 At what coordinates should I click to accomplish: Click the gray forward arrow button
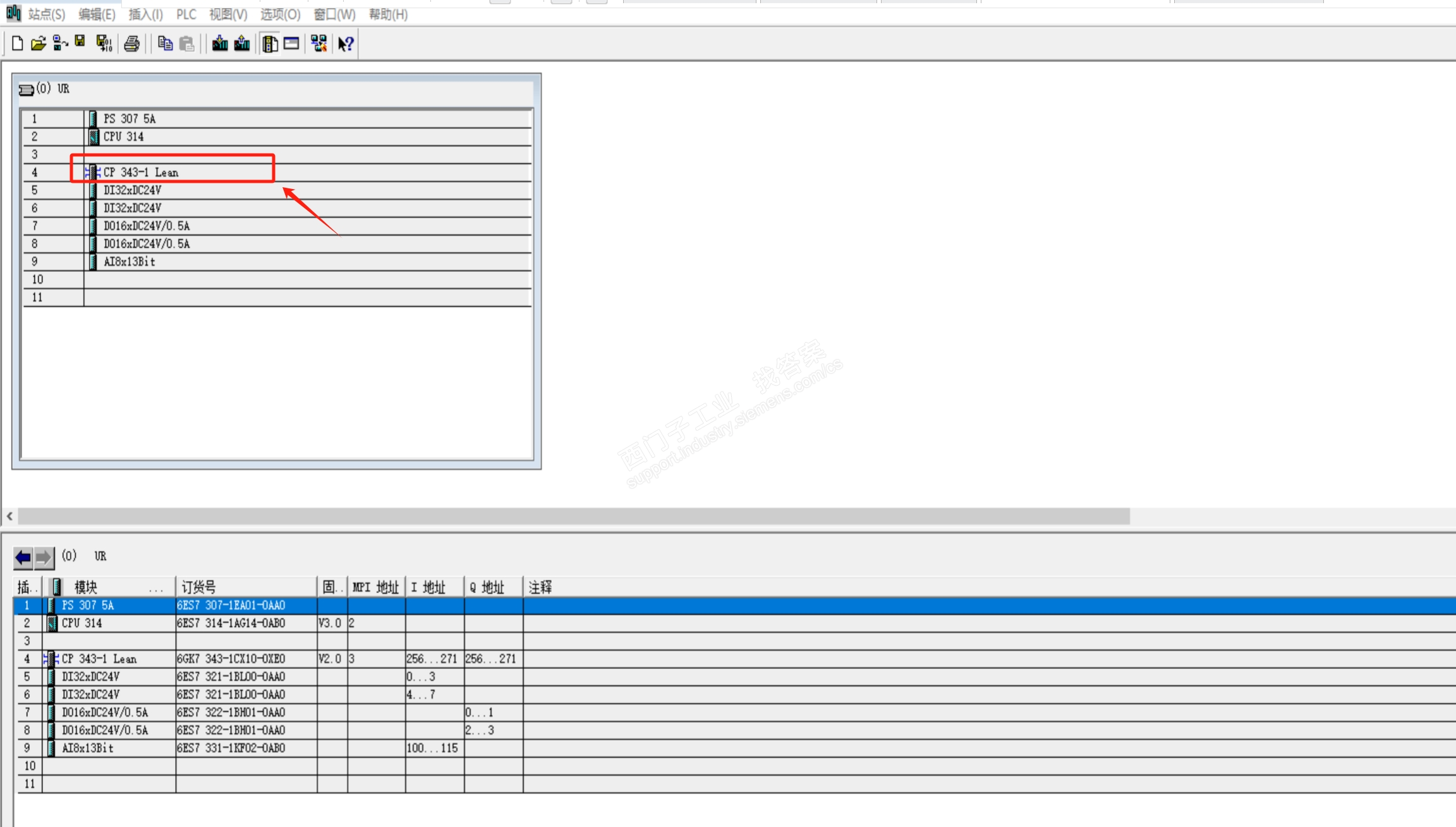tap(44, 557)
